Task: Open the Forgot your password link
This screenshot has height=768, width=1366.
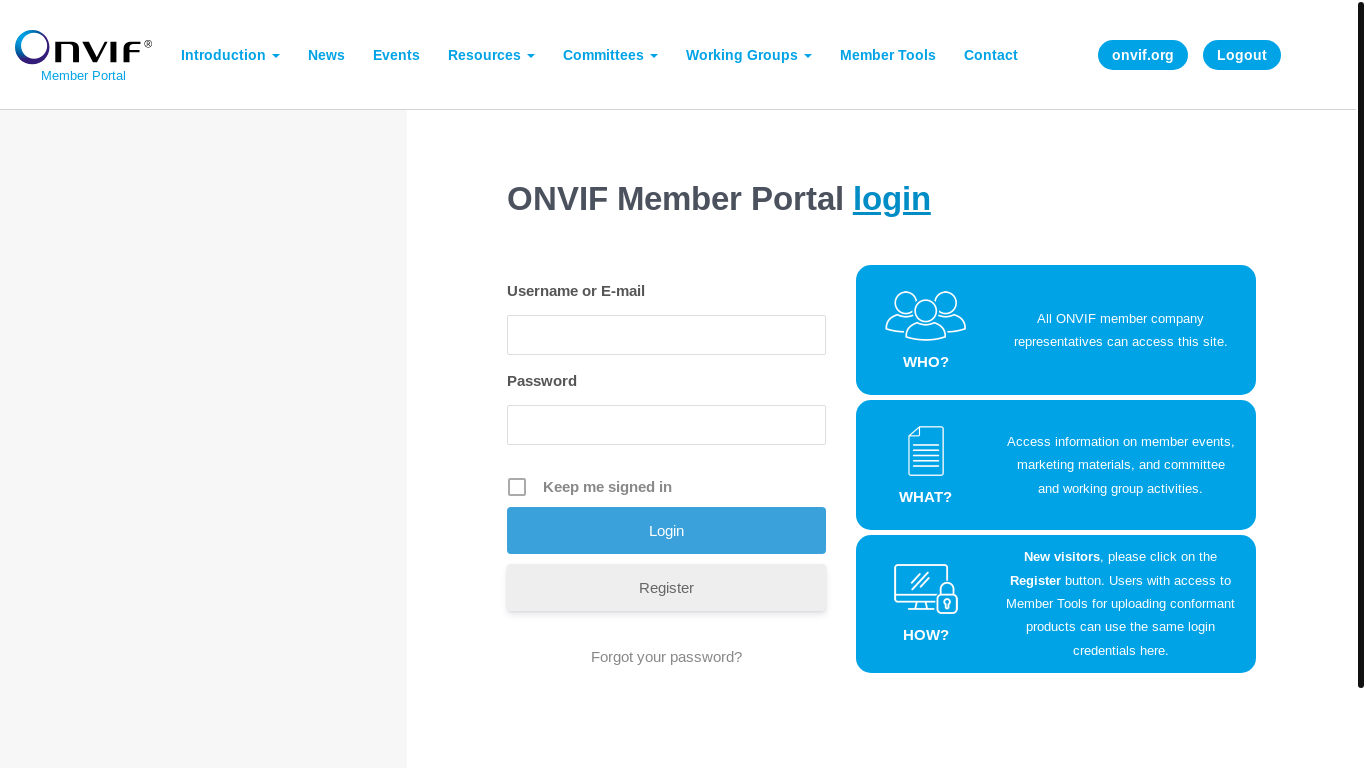Action: (666, 657)
